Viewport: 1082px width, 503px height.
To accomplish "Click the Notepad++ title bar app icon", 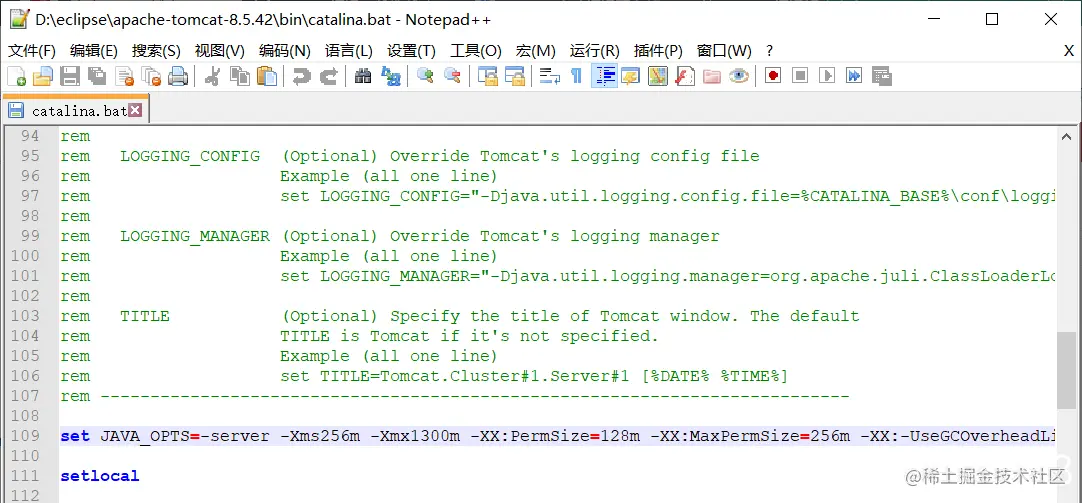I will 19,19.
